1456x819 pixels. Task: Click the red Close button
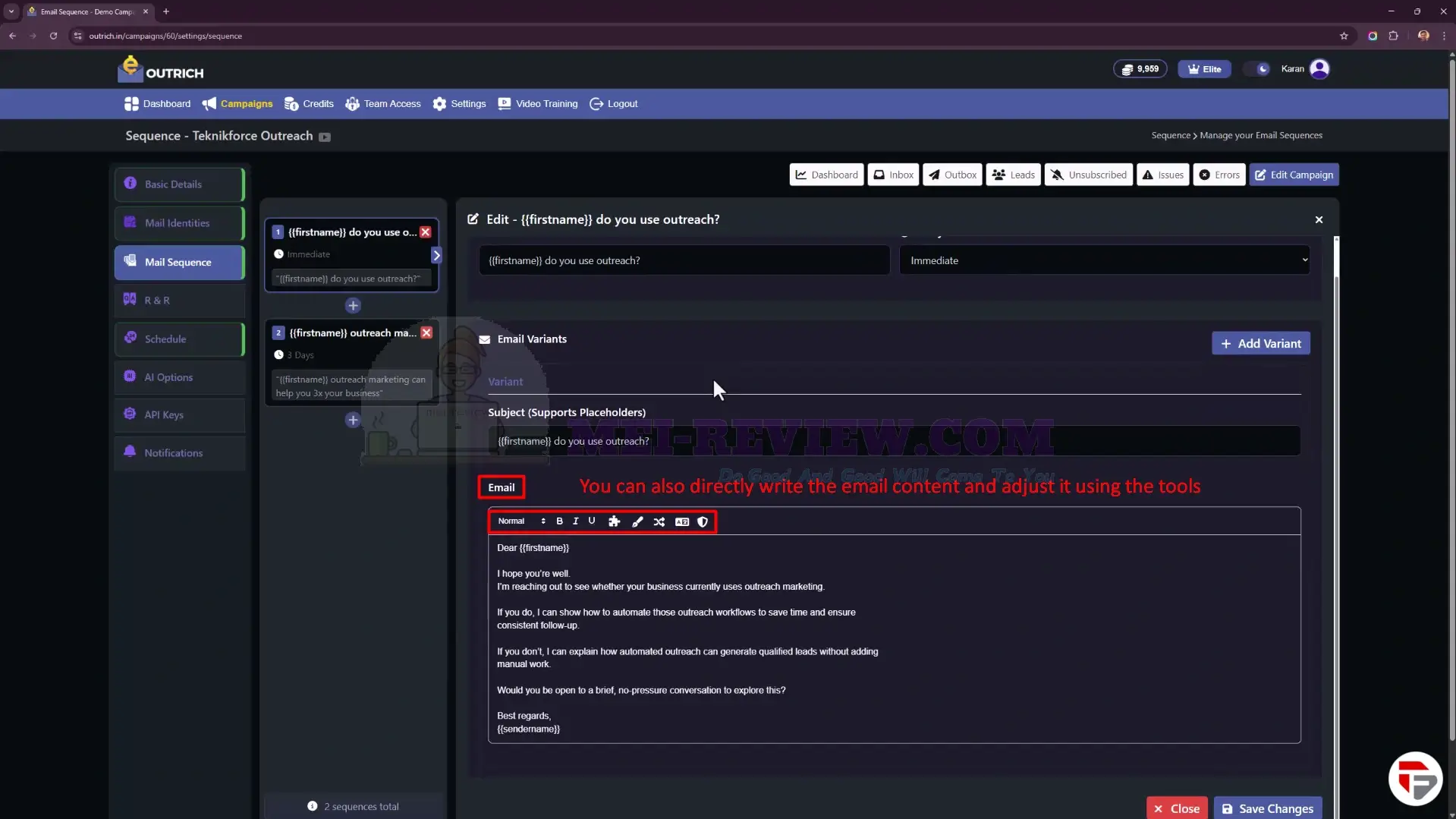coord(1177,808)
